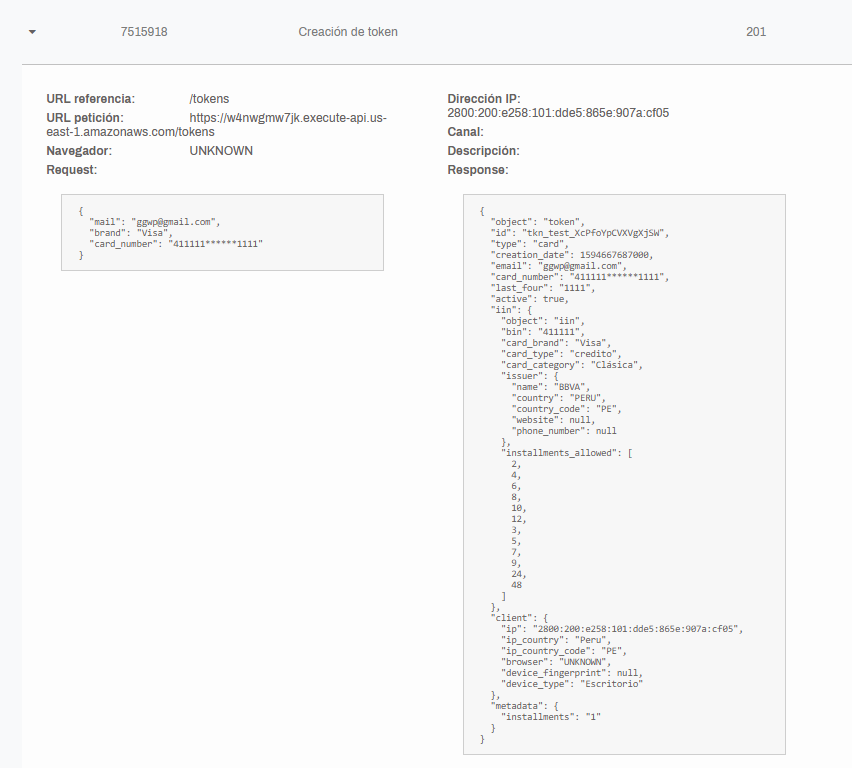This screenshot has width=852, height=768.
Task: Click the Dirección IP address value
Action: coord(558,113)
